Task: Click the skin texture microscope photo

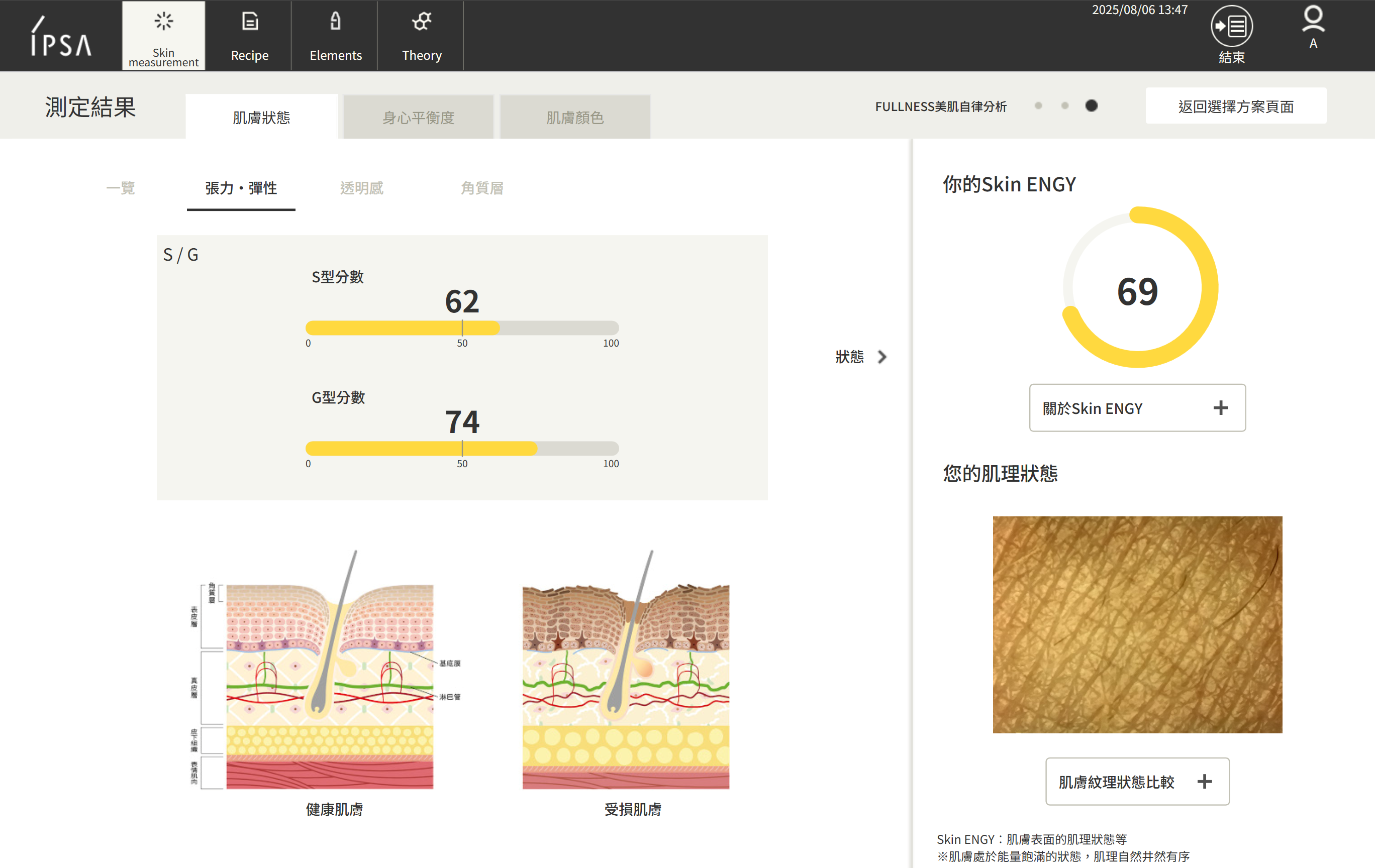Action: pyautogui.click(x=1137, y=624)
